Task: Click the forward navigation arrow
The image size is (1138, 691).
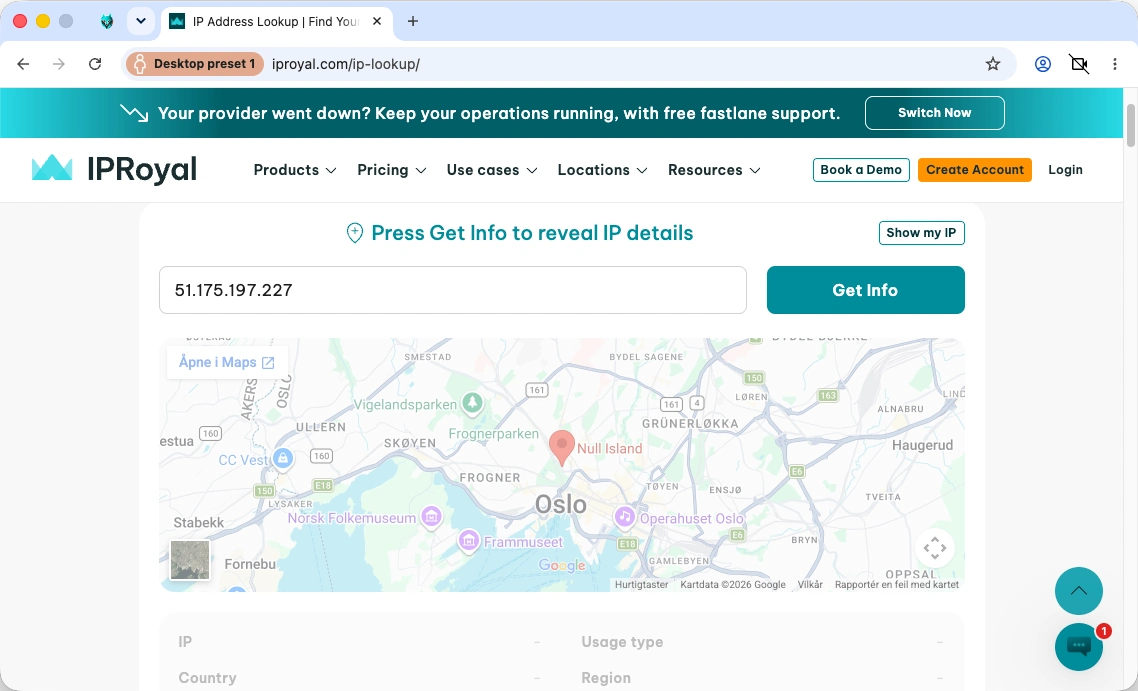Action: (x=59, y=64)
